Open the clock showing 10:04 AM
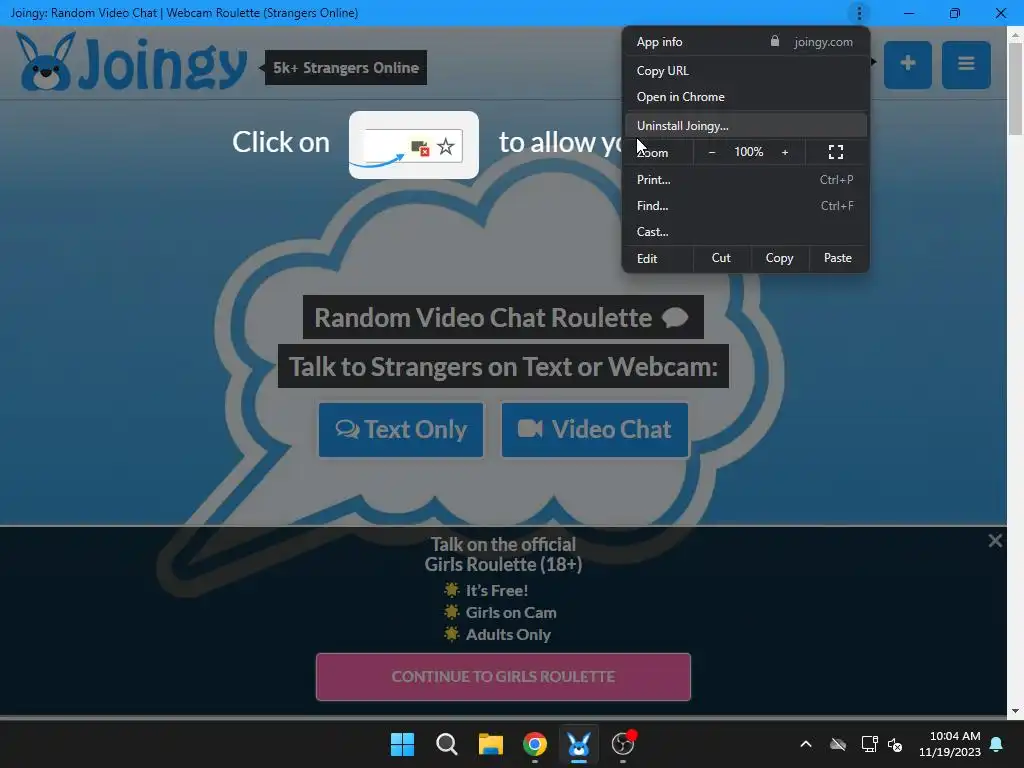1024x768 pixels. tap(950, 744)
